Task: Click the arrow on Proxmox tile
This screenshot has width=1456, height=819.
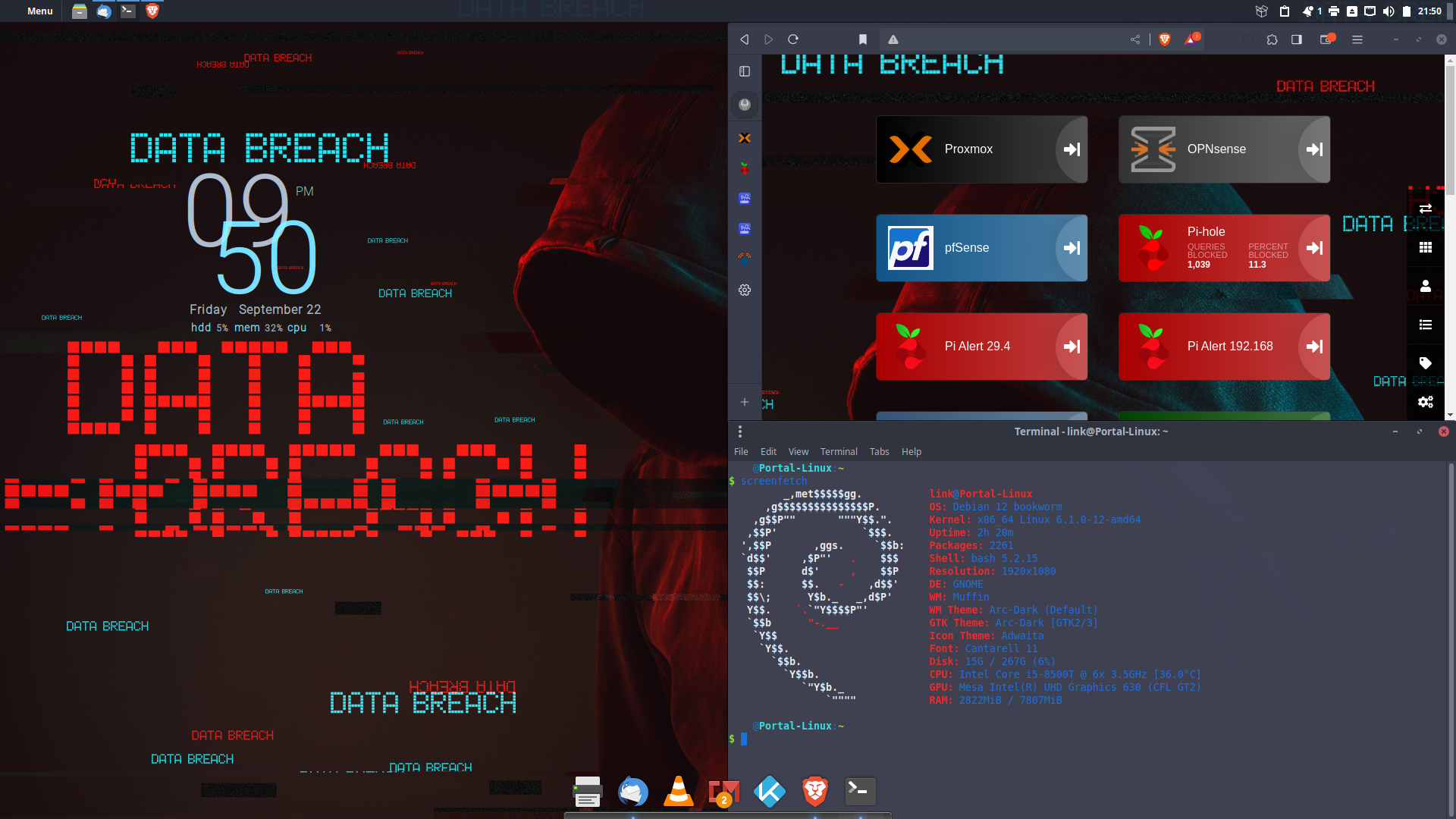Action: 1072,149
